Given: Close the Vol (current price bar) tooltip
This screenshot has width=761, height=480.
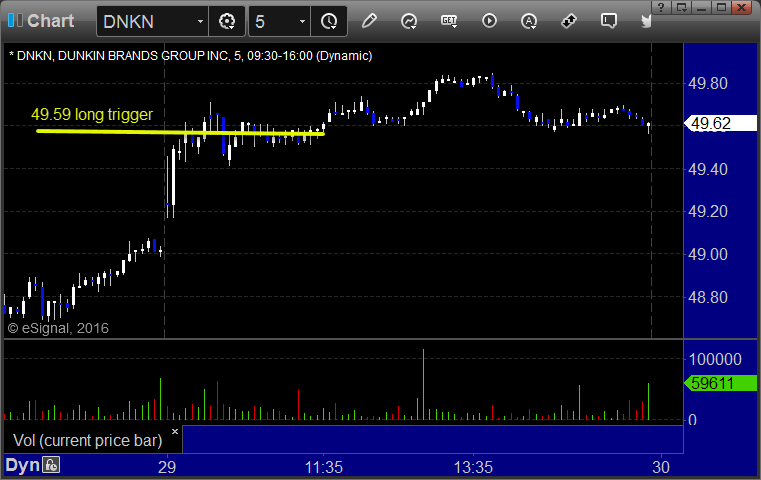Looking at the screenshot, I should click(175, 431).
